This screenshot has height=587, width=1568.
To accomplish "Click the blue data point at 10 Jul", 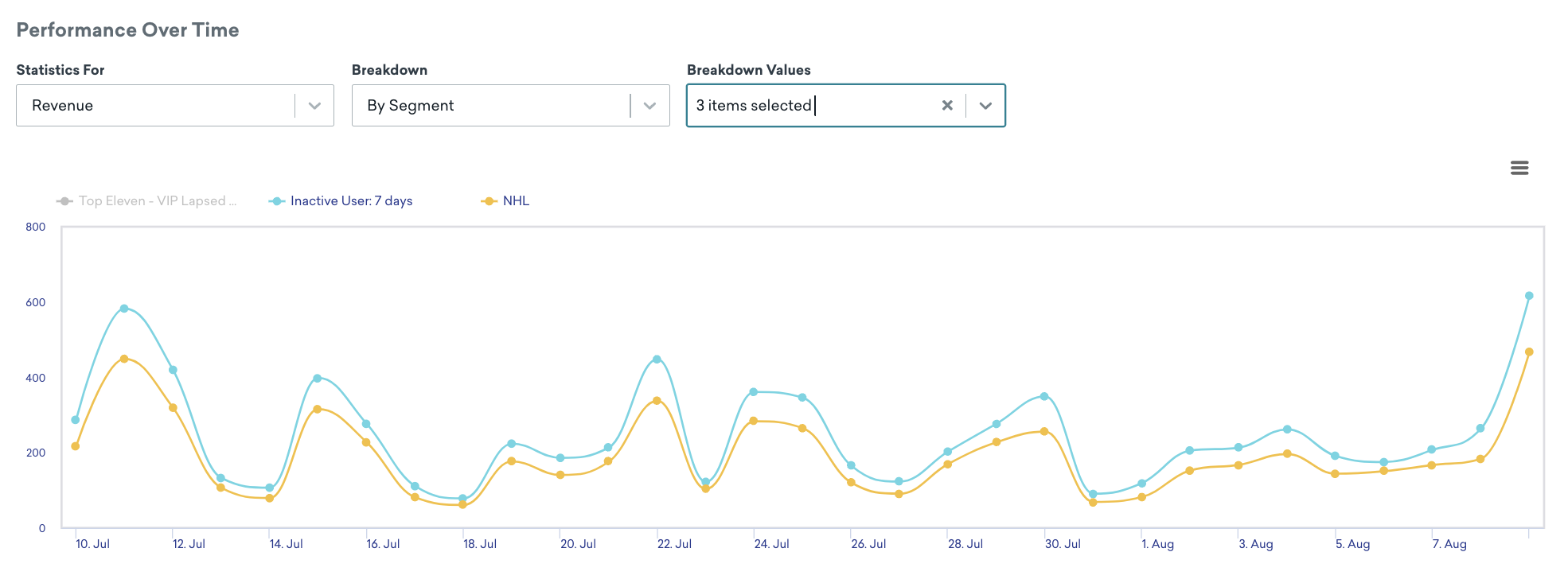I will 76,420.
